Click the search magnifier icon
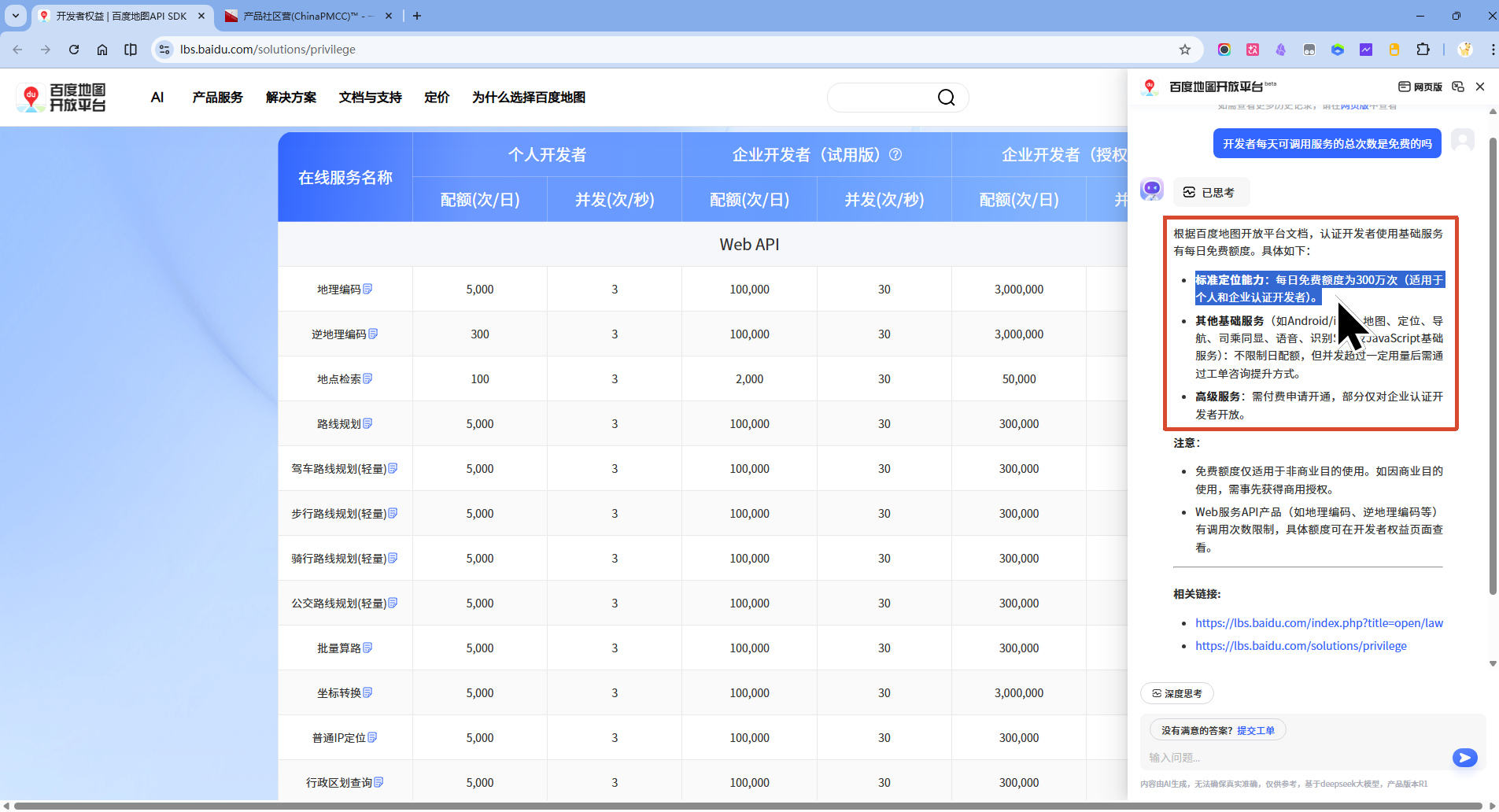Image resolution: width=1499 pixels, height=812 pixels. click(x=946, y=98)
